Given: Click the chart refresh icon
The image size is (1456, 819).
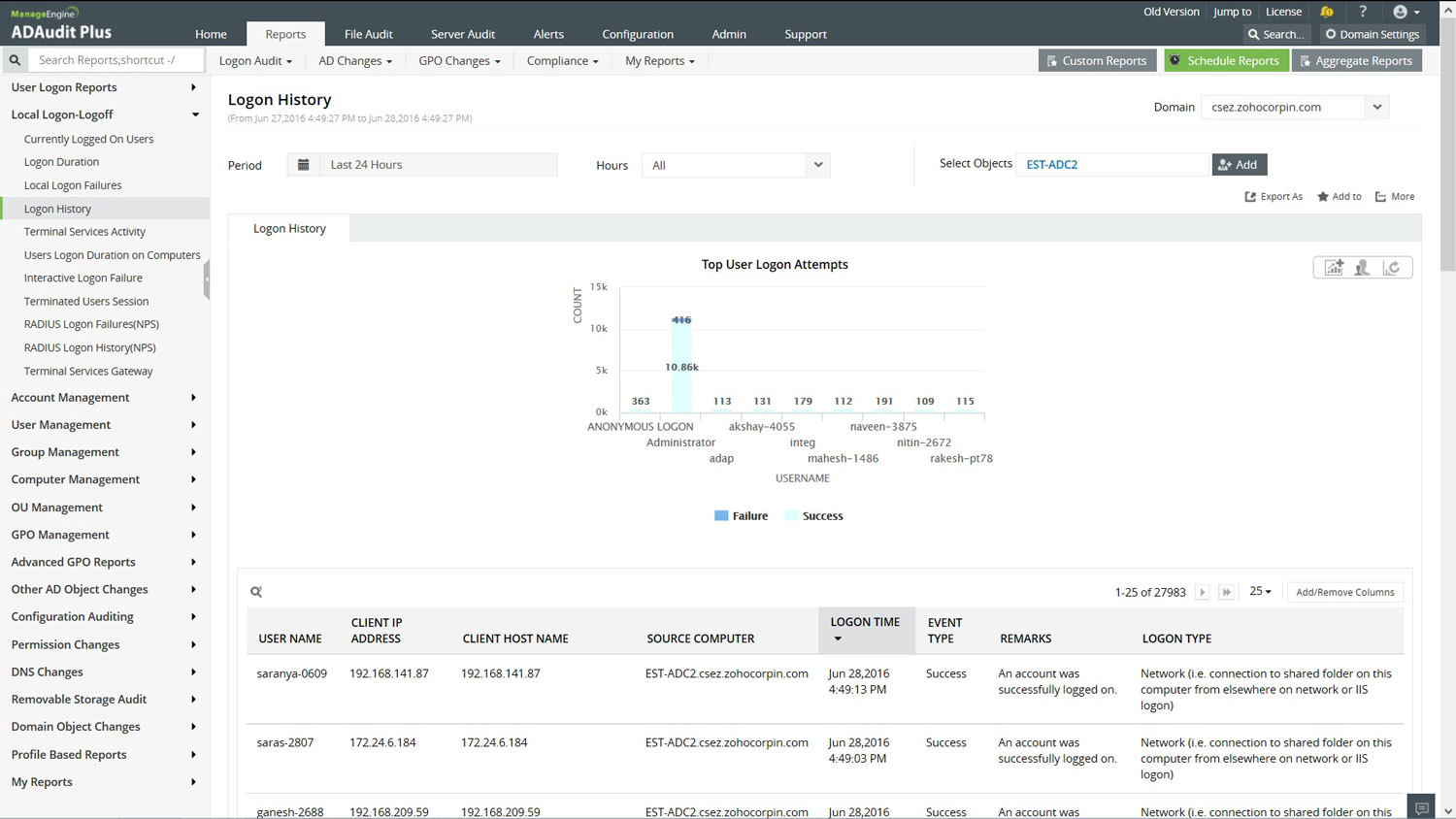Looking at the screenshot, I should pyautogui.click(x=1391, y=268).
